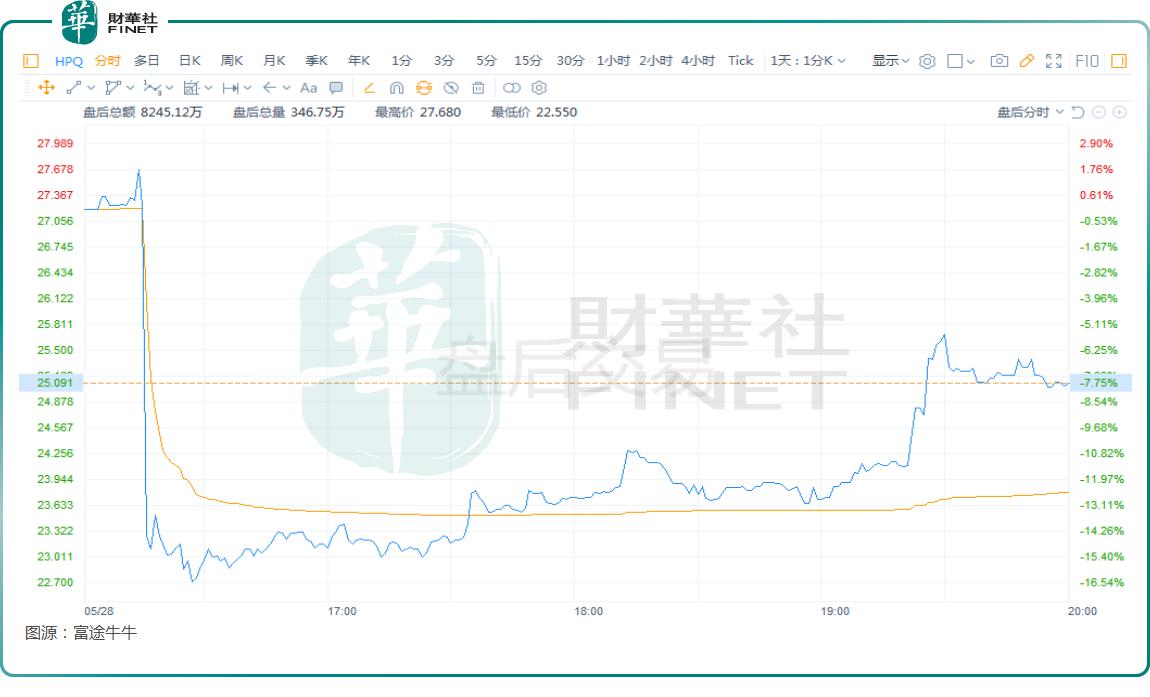This screenshot has height=697, width=1150.
Task: Expand the arrow tool dropdown arrow
Action: (286, 88)
